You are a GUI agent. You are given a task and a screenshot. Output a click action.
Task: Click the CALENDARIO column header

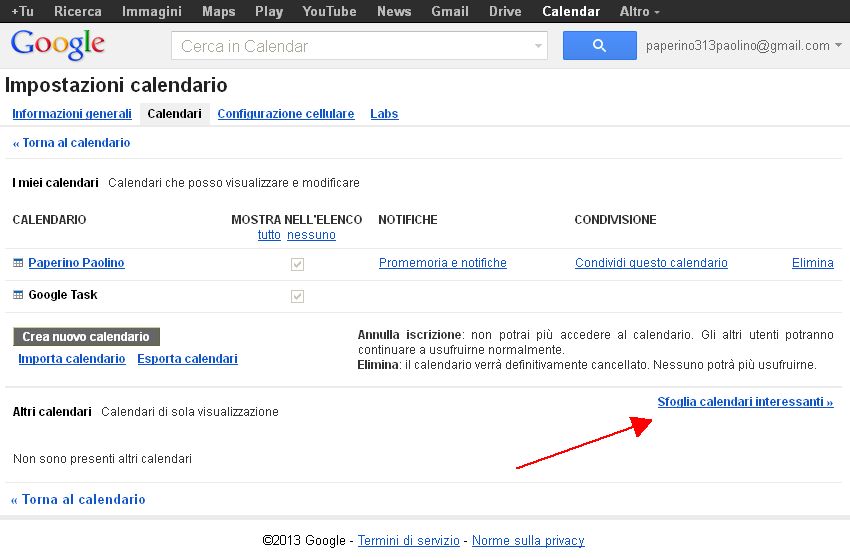tap(49, 220)
